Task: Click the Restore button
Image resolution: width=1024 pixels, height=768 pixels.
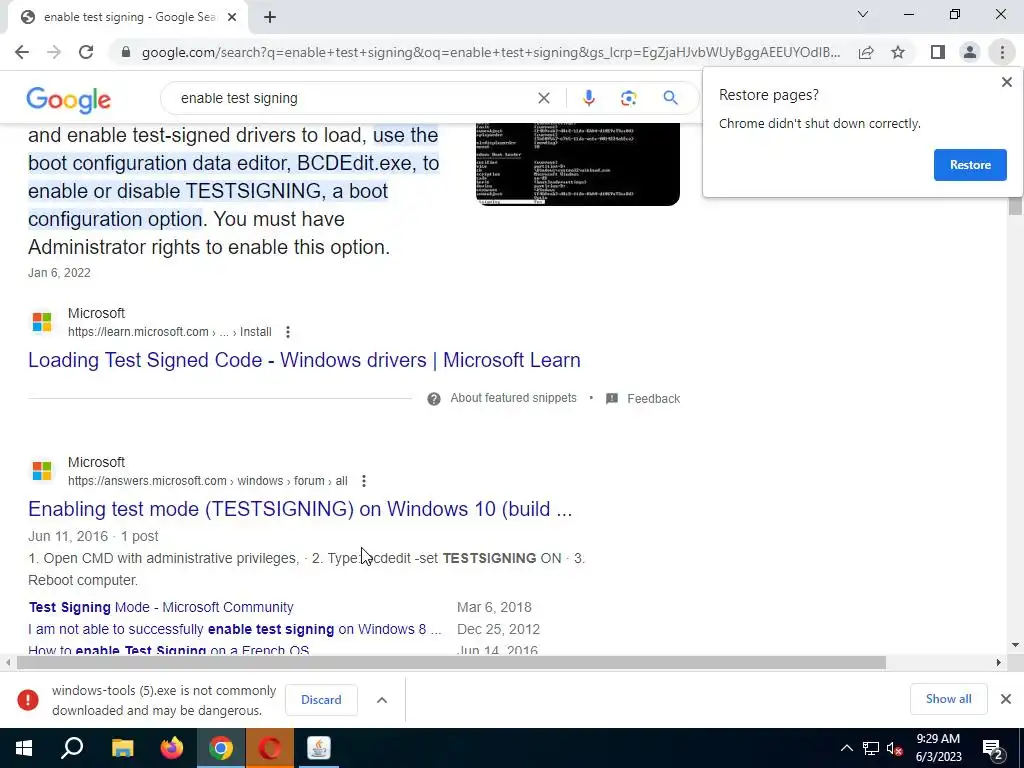Action: pyautogui.click(x=970, y=165)
